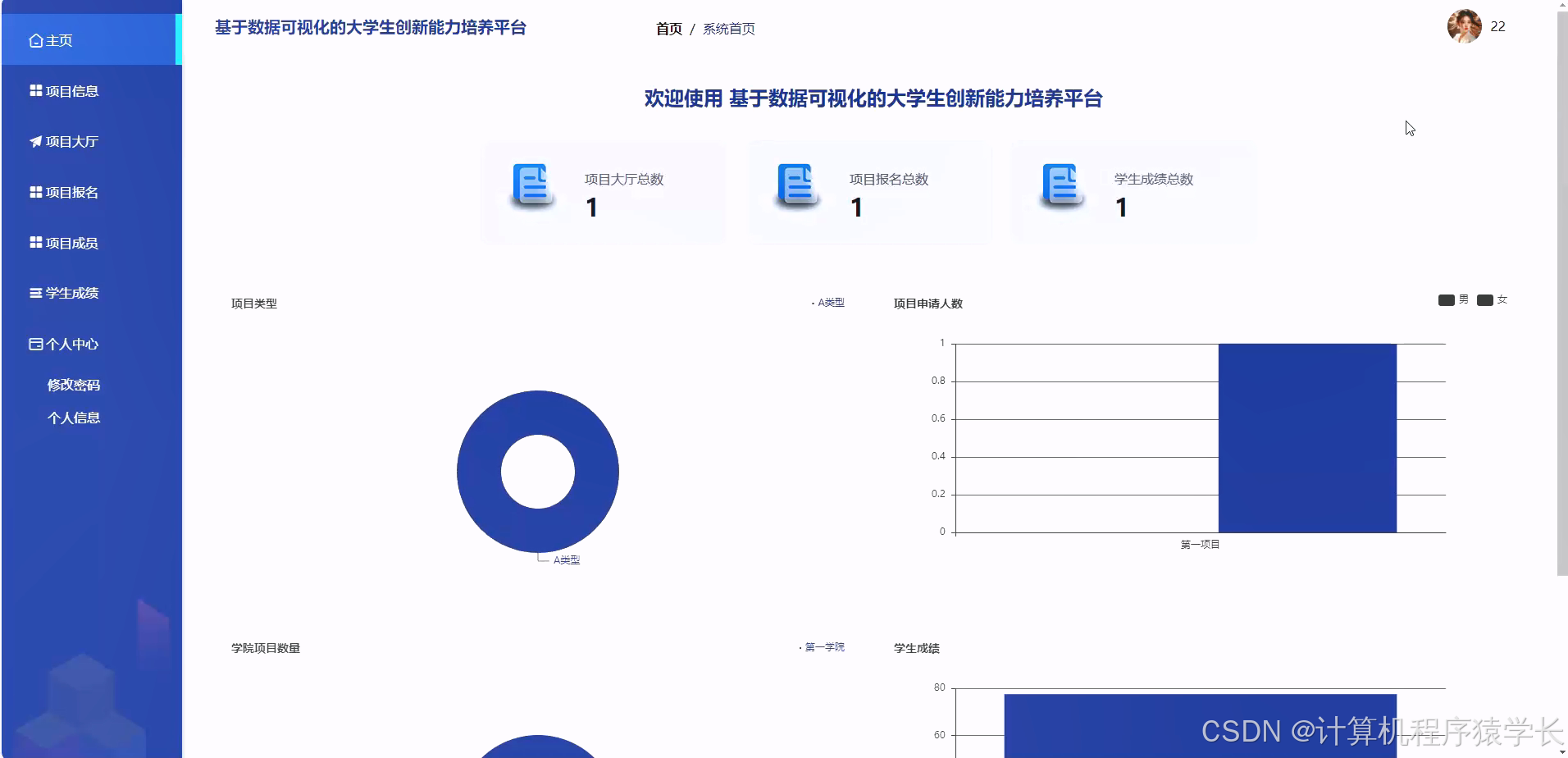
Task: Click the 项目报名总数 label
Action: [x=889, y=180]
